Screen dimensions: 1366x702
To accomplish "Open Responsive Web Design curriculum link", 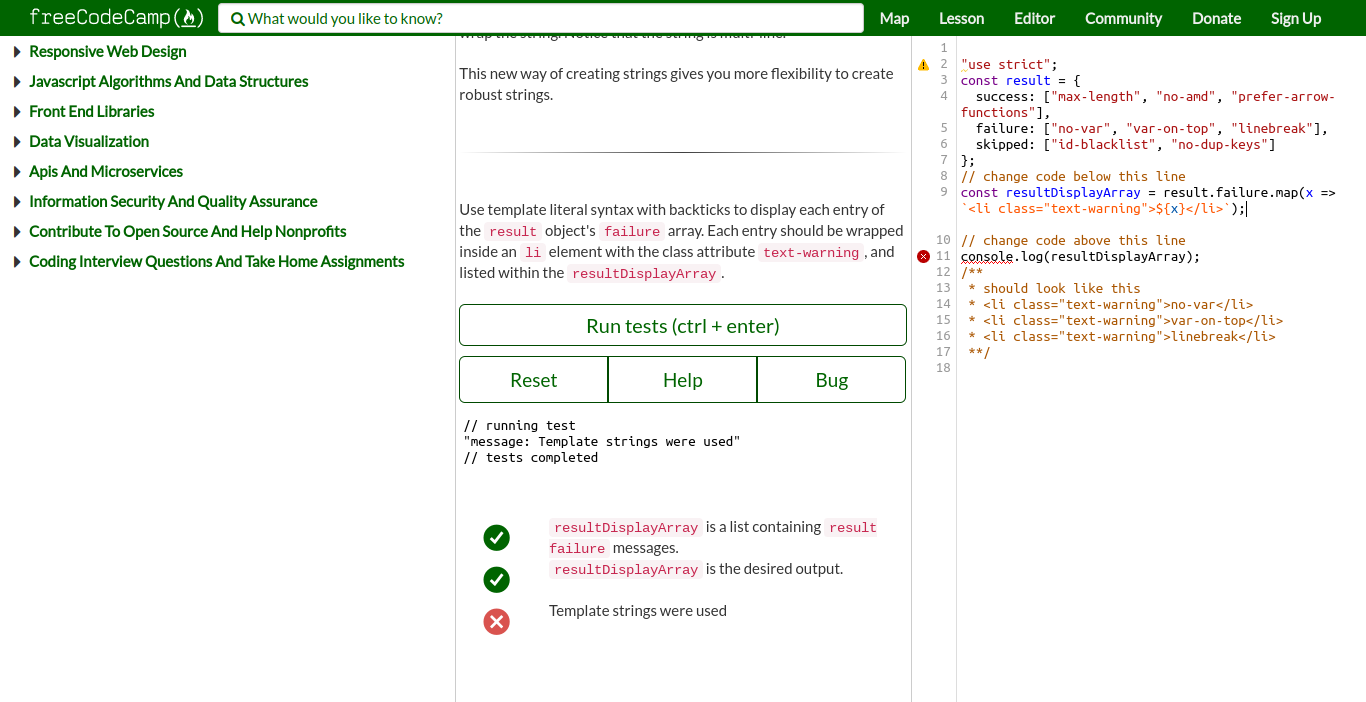I will 108,52.
